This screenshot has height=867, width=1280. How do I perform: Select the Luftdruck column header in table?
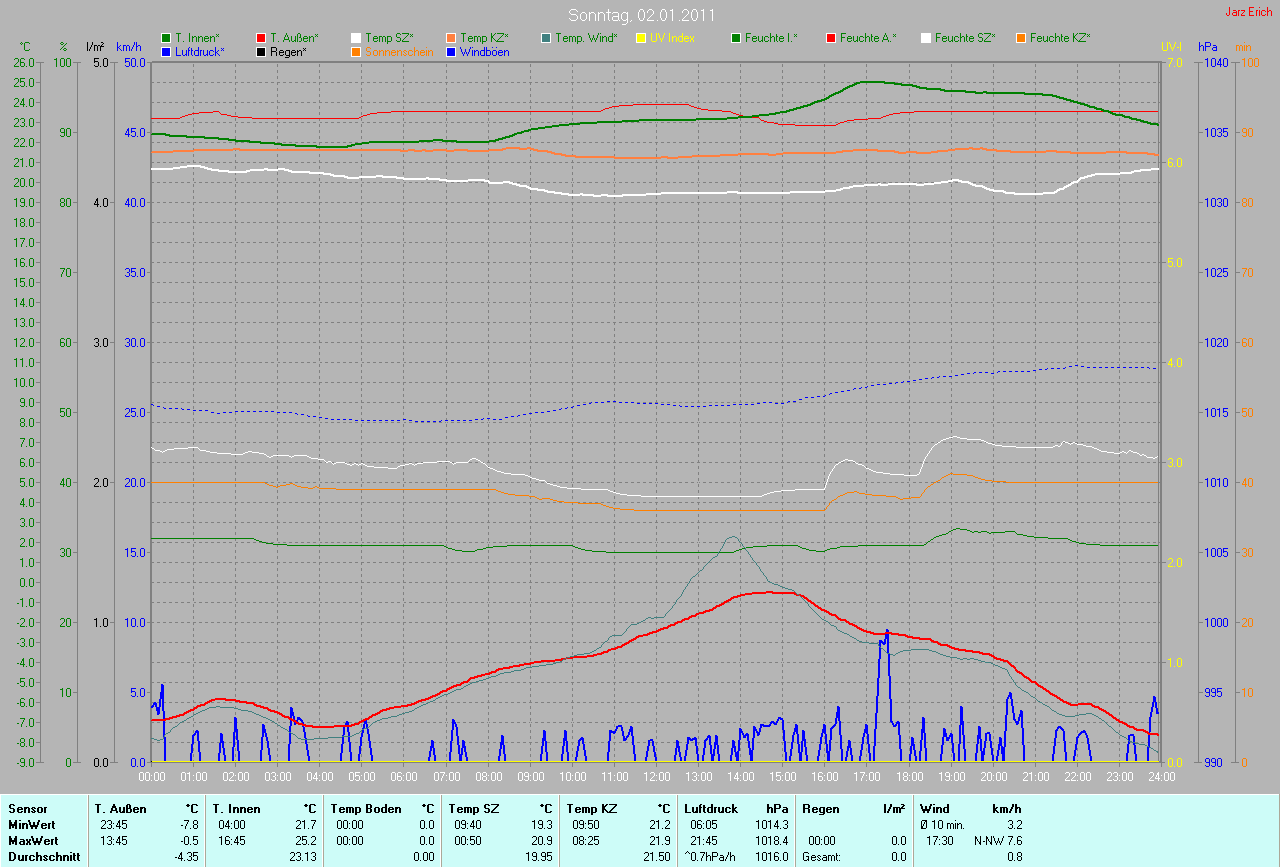pos(711,809)
